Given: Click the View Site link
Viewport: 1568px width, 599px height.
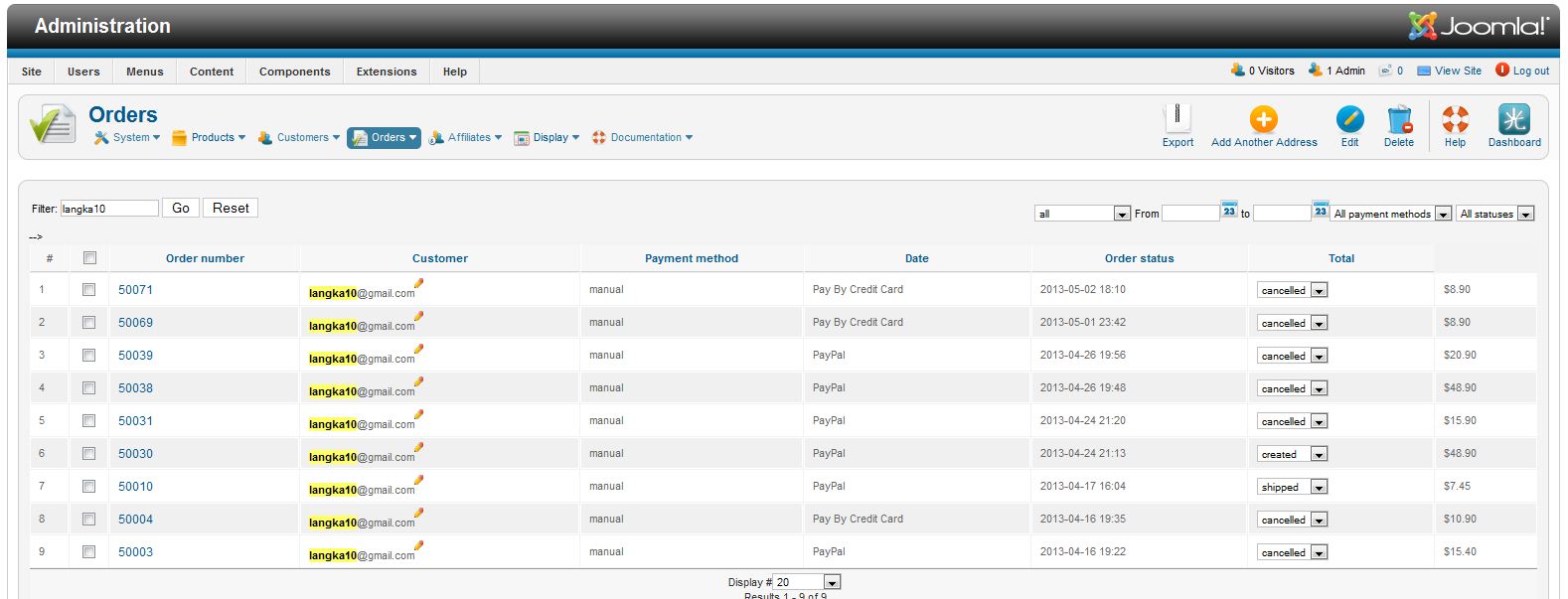Looking at the screenshot, I should (x=1449, y=71).
